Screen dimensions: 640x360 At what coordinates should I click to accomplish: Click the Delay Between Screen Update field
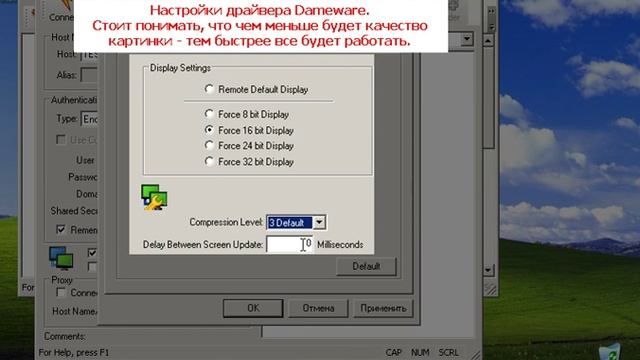coord(289,244)
